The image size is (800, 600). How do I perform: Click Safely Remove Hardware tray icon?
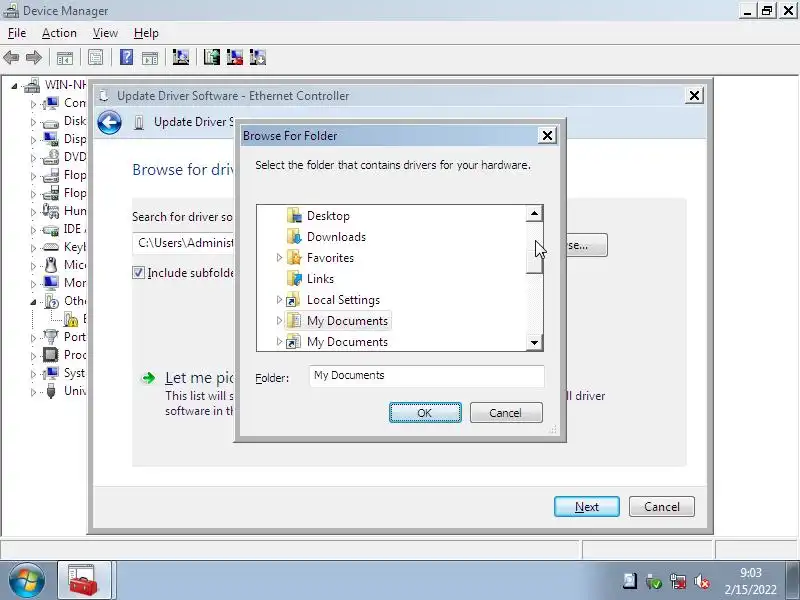coord(654,581)
